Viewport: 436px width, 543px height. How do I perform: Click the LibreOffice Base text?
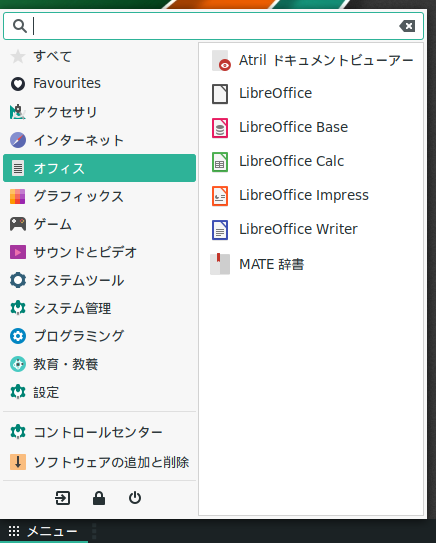293,127
